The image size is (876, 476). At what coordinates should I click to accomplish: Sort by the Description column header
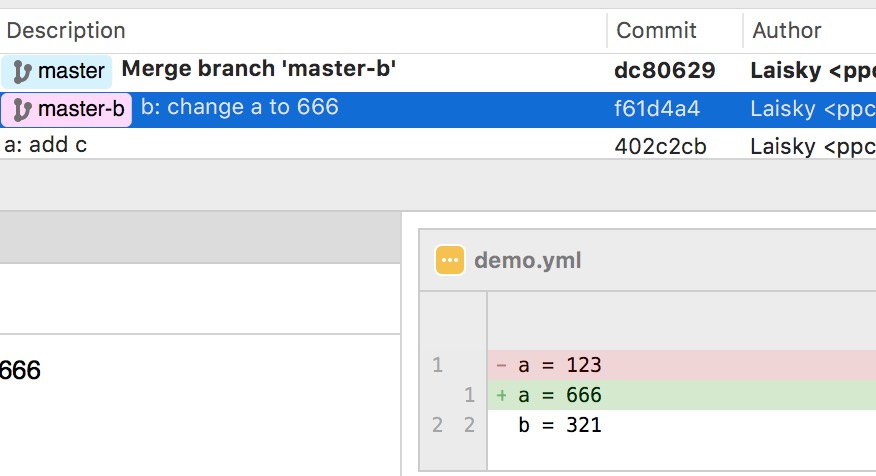[x=66, y=30]
